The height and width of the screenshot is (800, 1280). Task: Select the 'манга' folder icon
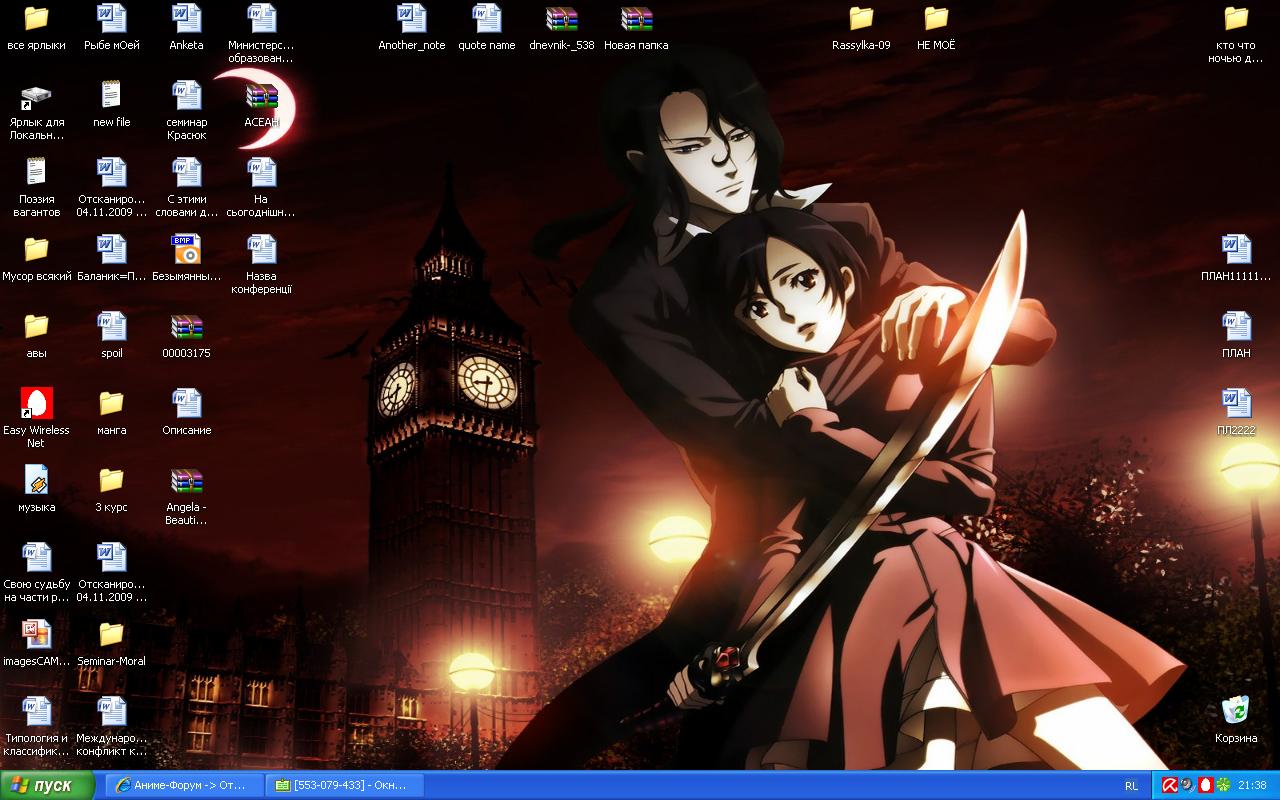pos(111,404)
